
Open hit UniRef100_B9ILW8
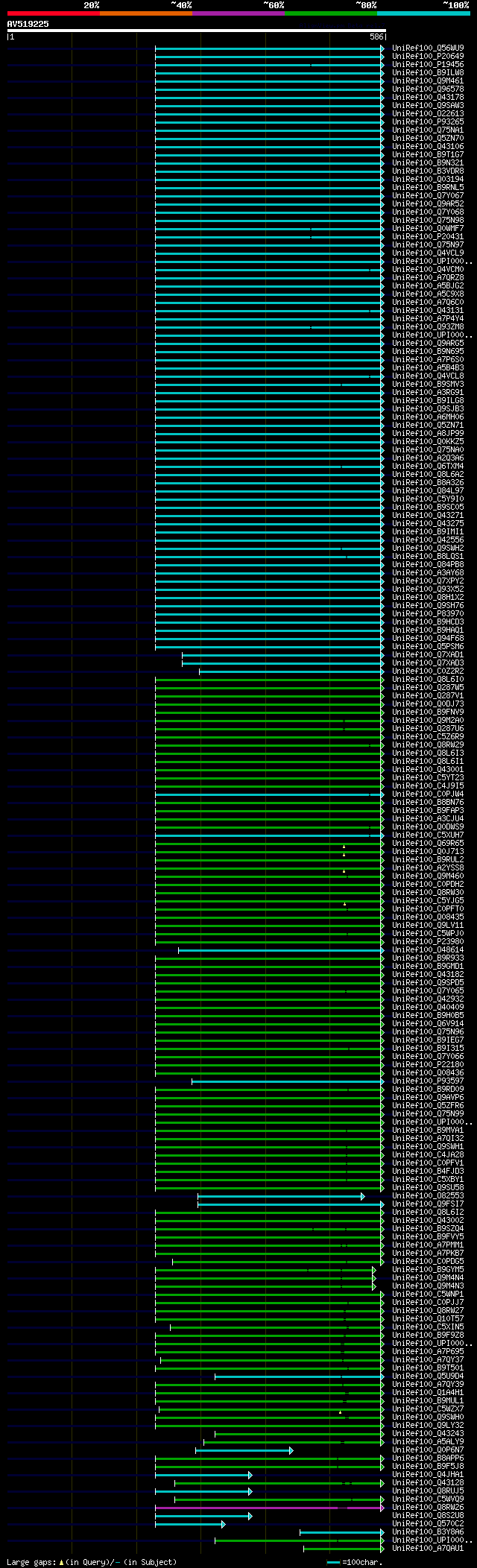(428, 72)
